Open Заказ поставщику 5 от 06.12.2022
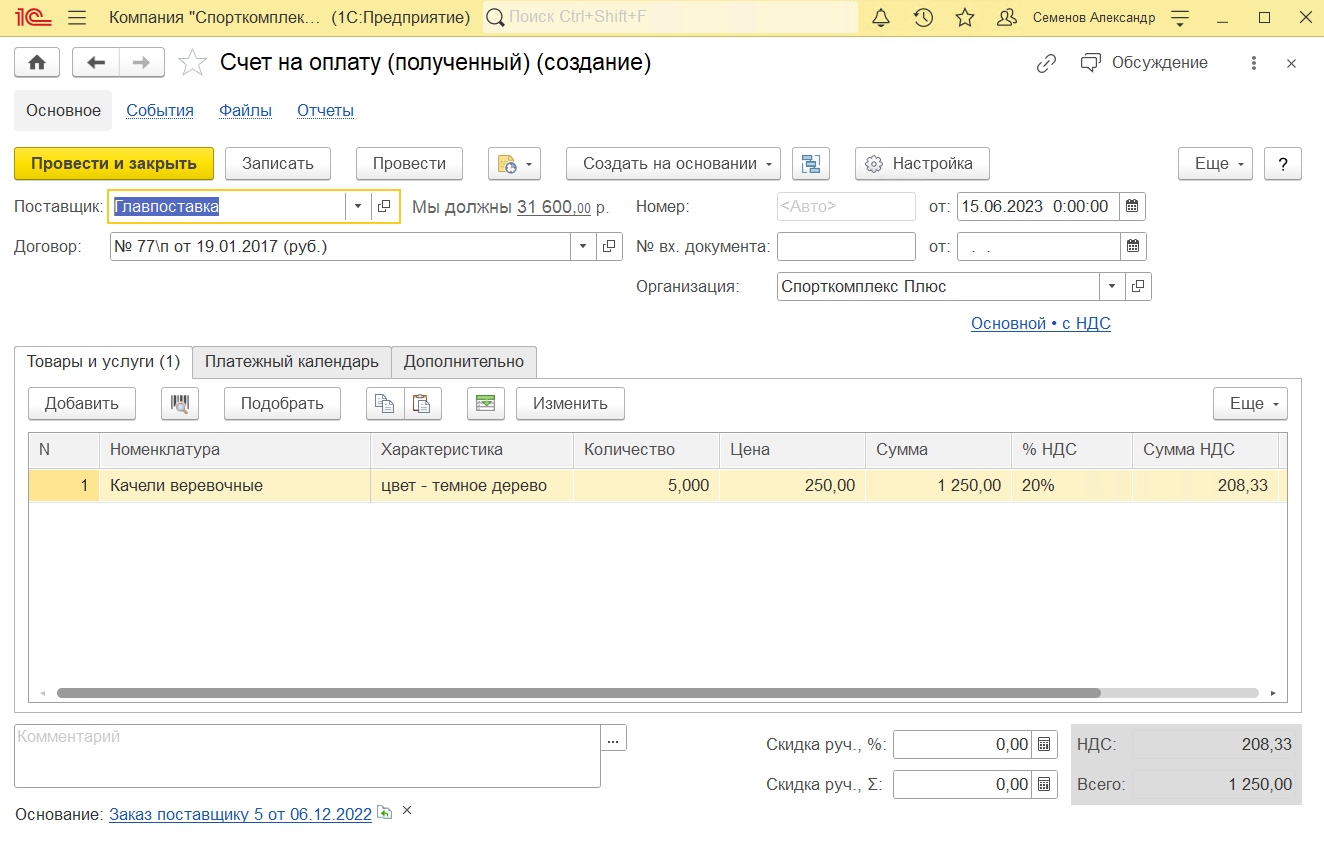Screen dimensions: 1324x842 (x=240, y=814)
